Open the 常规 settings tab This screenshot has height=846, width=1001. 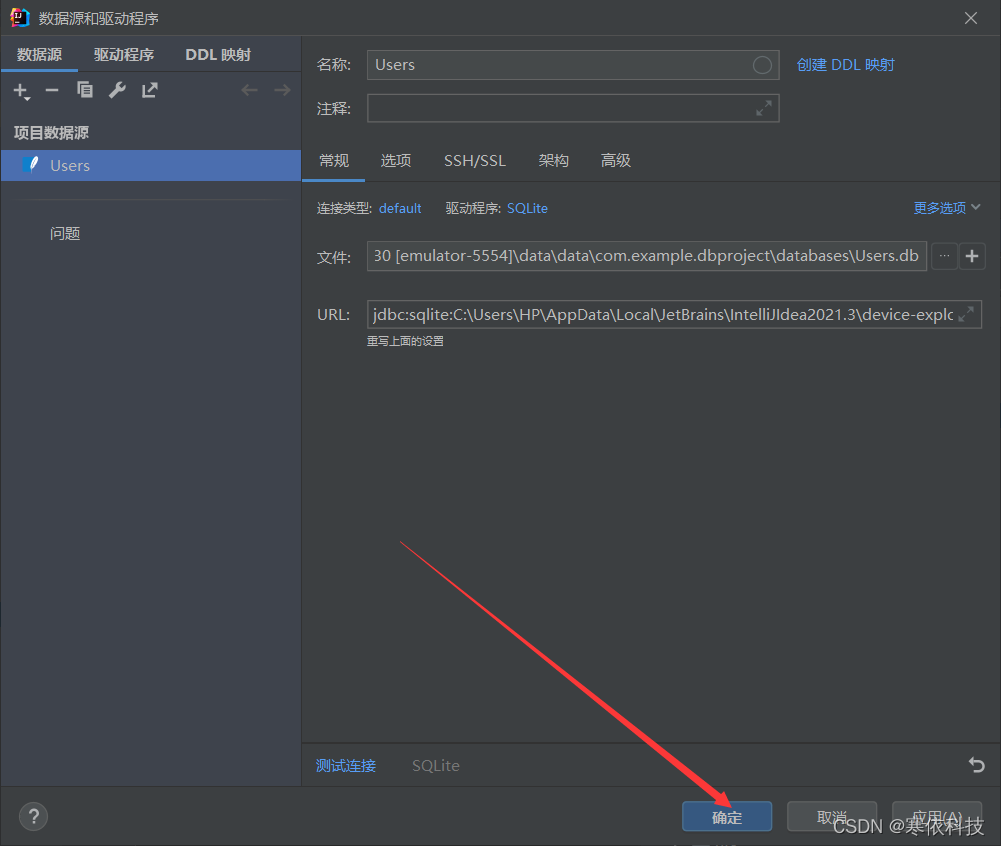(334, 161)
